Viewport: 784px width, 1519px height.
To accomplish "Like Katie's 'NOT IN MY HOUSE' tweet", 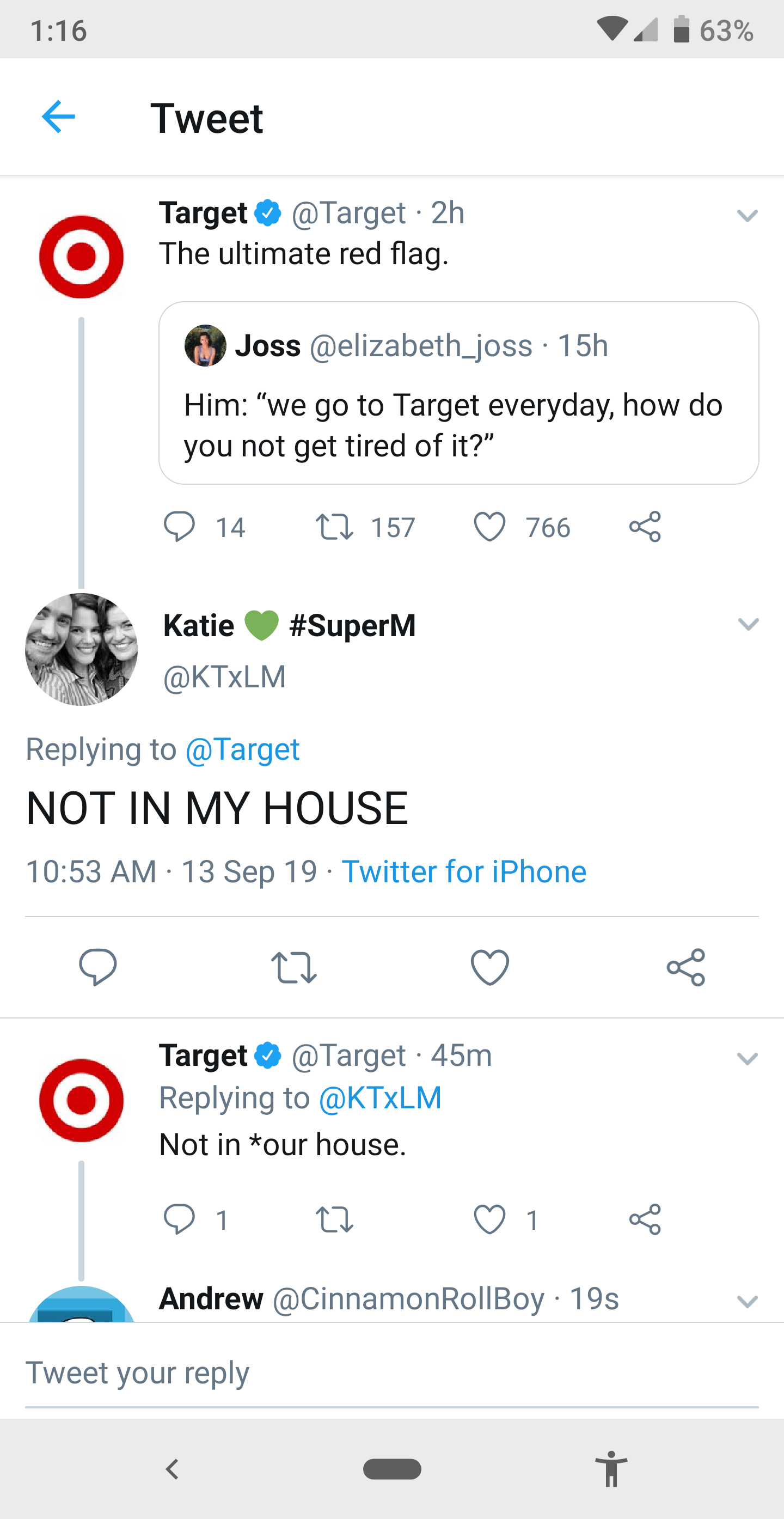I will [490, 967].
